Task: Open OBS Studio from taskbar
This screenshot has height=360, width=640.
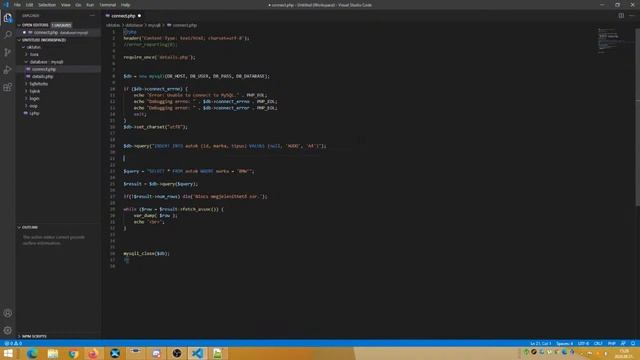Action: click(x=177, y=353)
